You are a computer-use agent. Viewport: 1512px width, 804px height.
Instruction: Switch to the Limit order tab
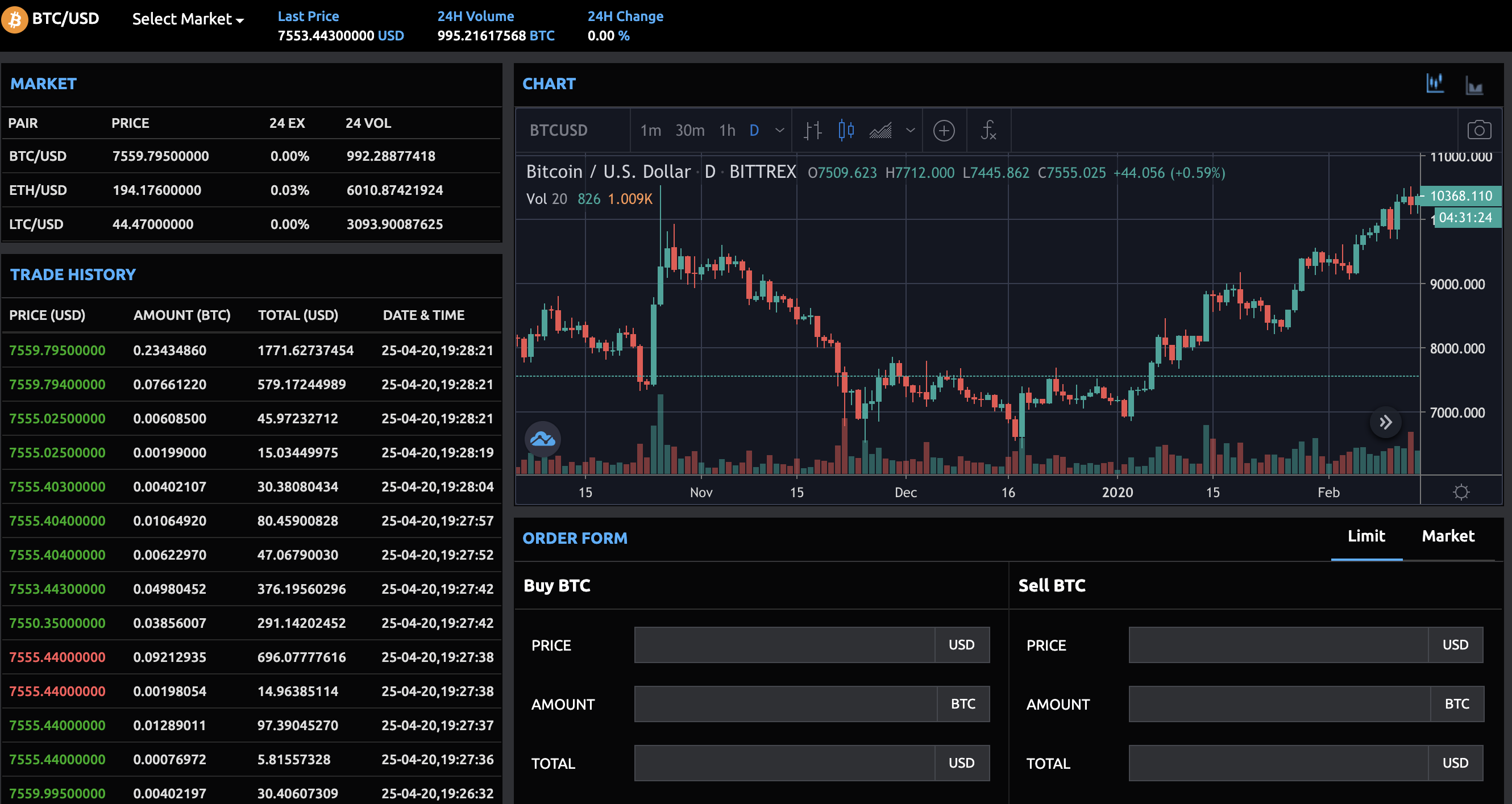click(1366, 536)
